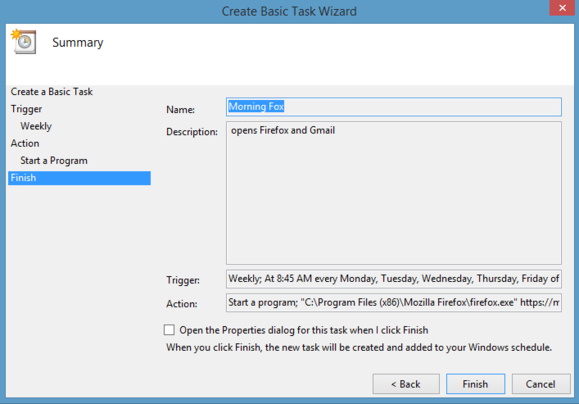The height and width of the screenshot is (404, 579).
Task: Click the Name label beside Morning Fox
Action: (x=180, y=109)
